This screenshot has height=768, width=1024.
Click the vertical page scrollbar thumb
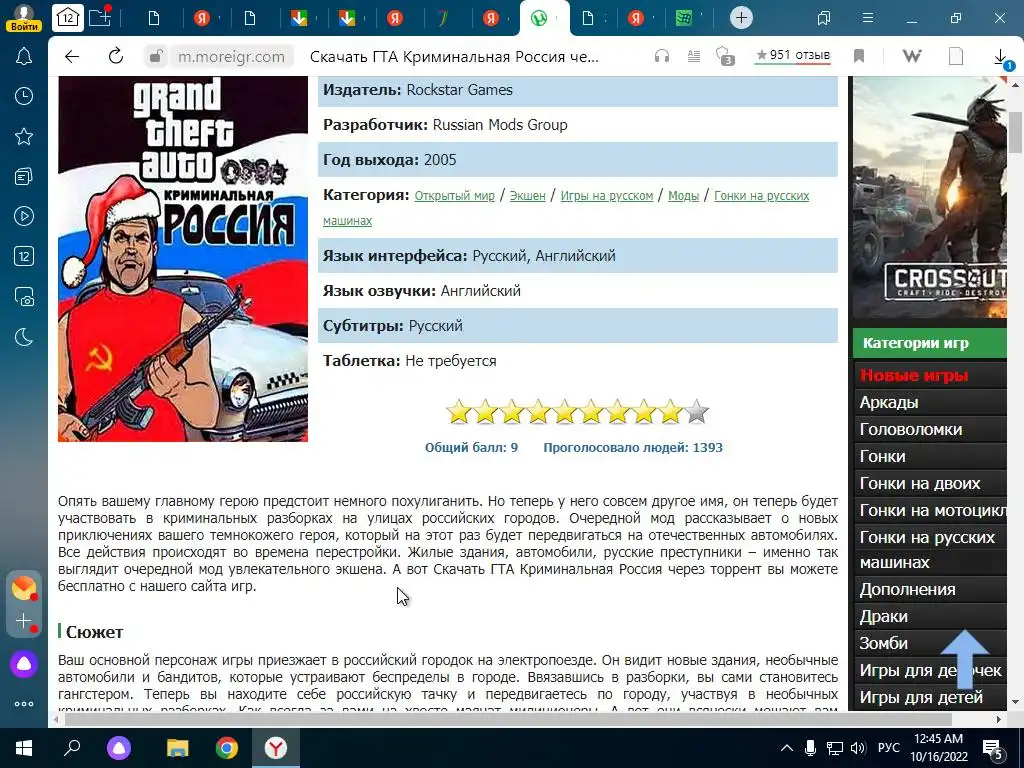click(1016, 133)
